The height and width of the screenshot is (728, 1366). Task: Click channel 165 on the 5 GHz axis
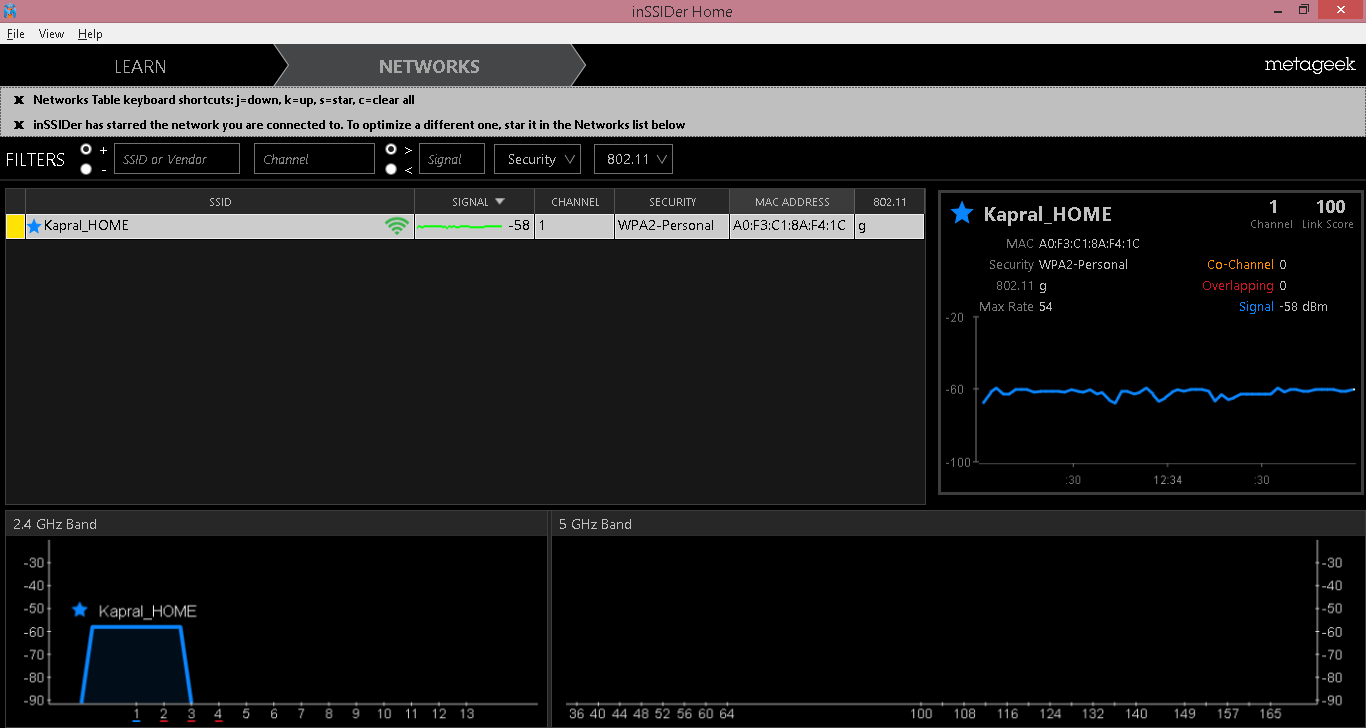[x=1270, y=714]
